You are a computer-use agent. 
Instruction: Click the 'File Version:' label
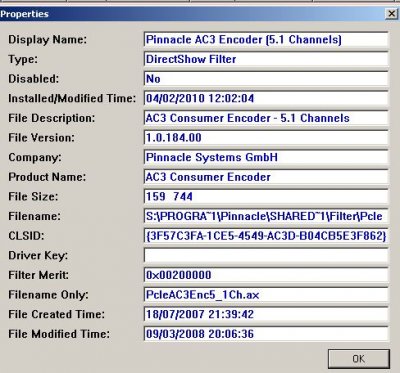(41, 138)
